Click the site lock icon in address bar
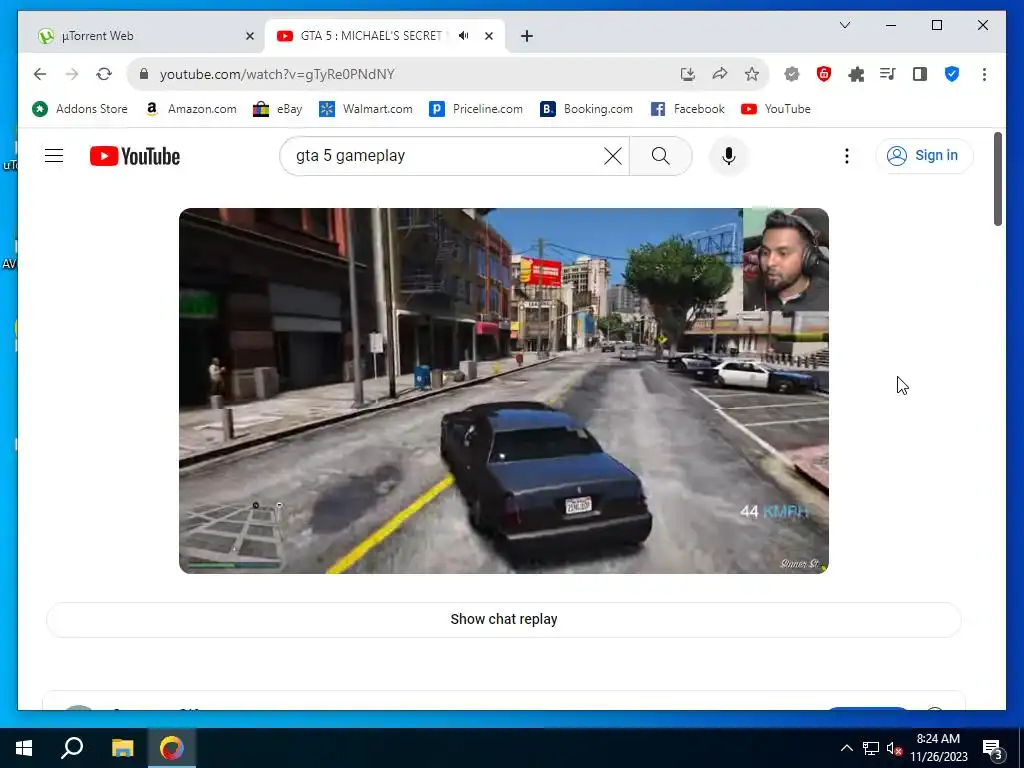 point(144,74)
